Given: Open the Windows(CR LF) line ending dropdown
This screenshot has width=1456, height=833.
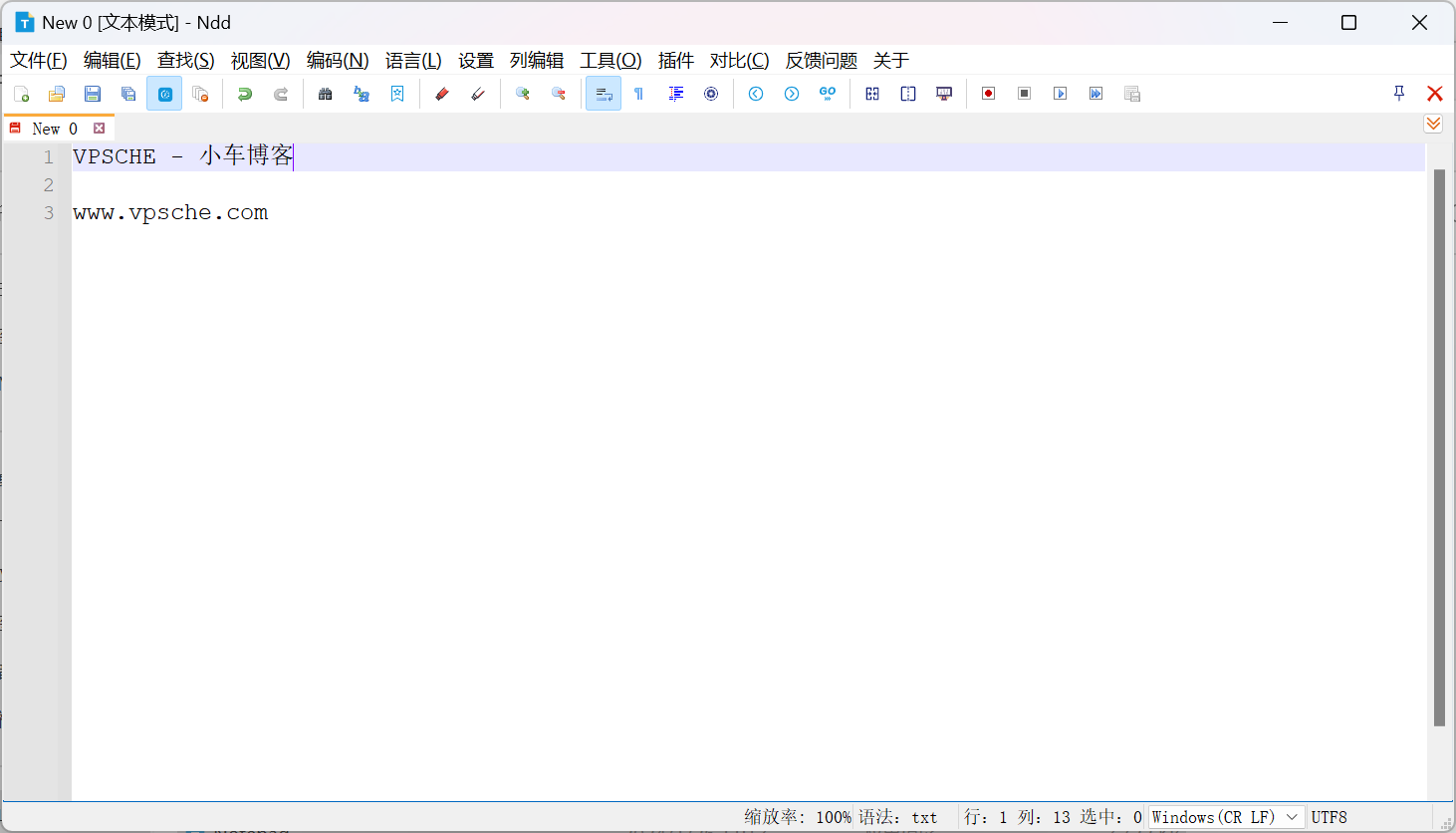Looking at the screenshot, I should point(1226,817).
